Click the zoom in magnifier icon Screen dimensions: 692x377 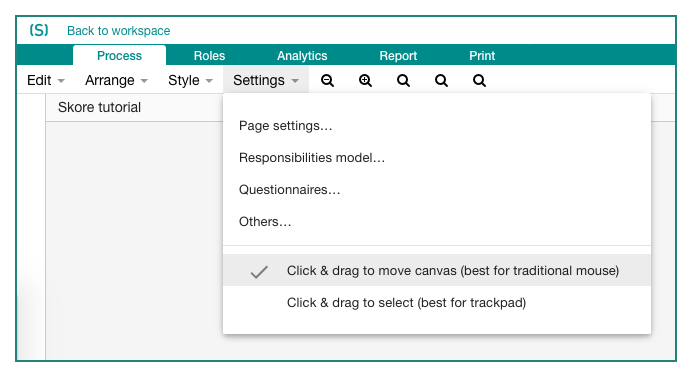tap(365, 80)
